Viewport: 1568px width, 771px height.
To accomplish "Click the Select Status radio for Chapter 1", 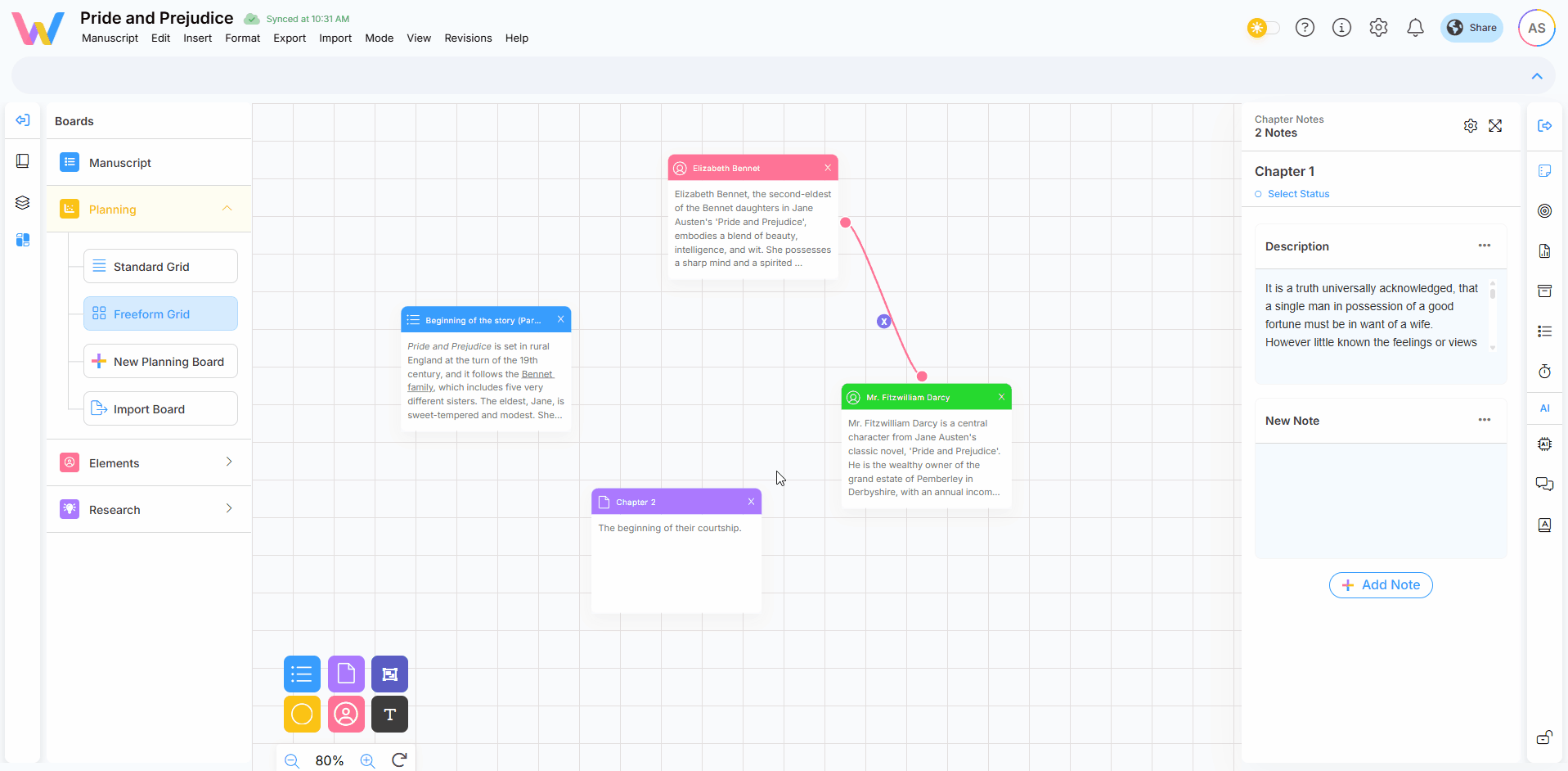I will 1258,194.
